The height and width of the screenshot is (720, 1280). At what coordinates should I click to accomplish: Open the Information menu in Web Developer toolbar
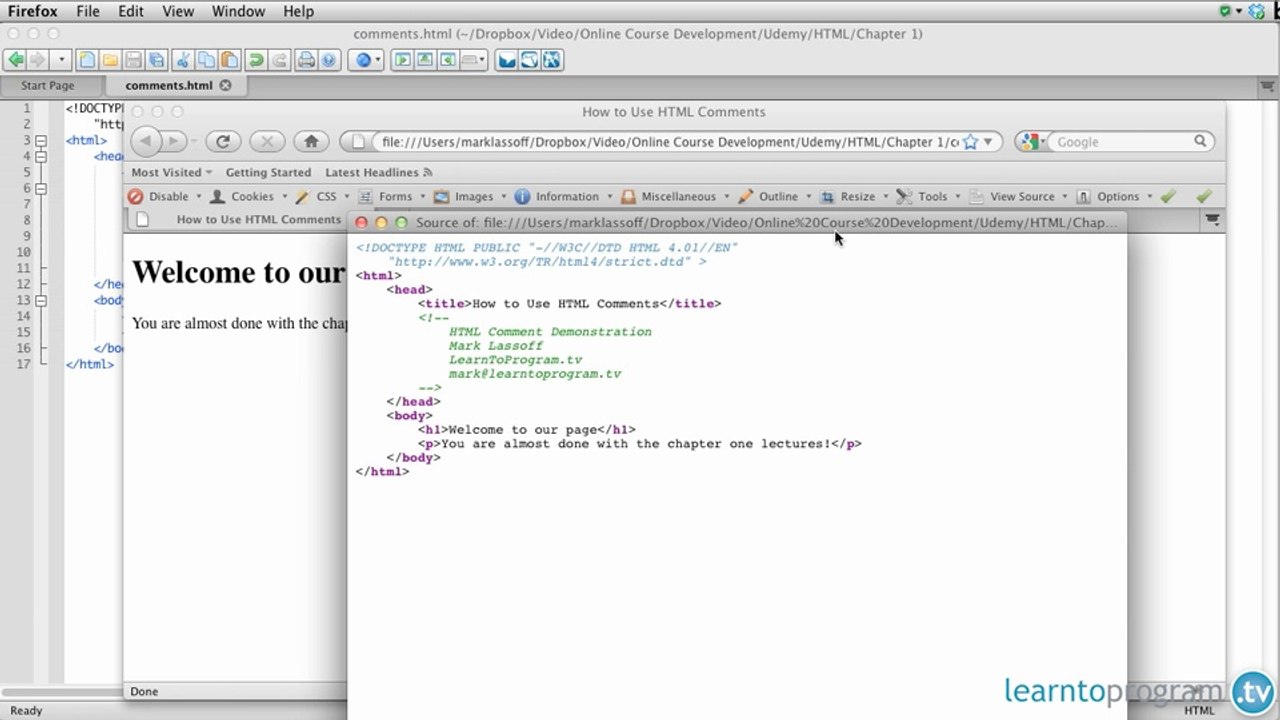tap(563, 197)
